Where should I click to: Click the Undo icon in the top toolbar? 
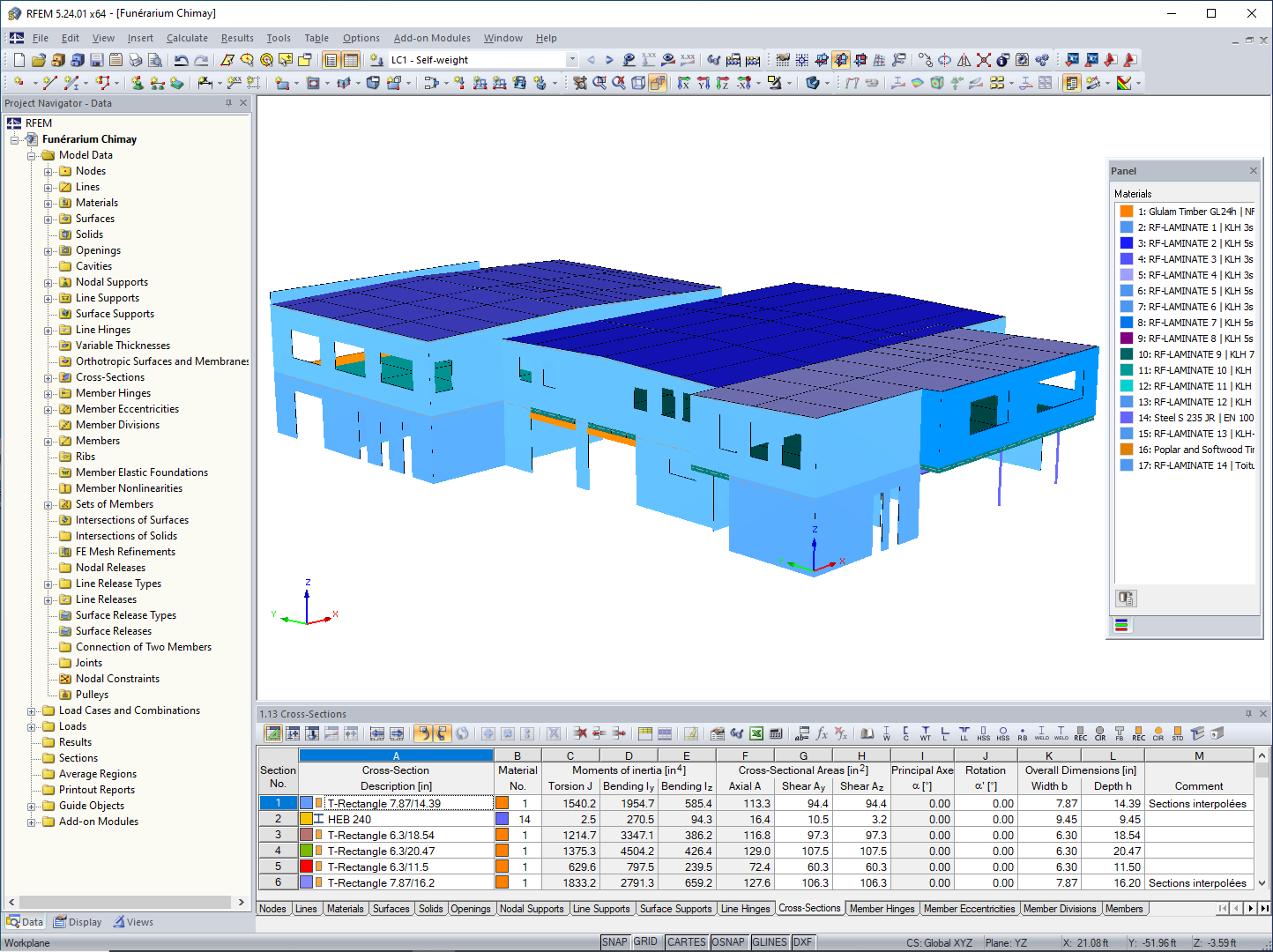pos(181,60)
